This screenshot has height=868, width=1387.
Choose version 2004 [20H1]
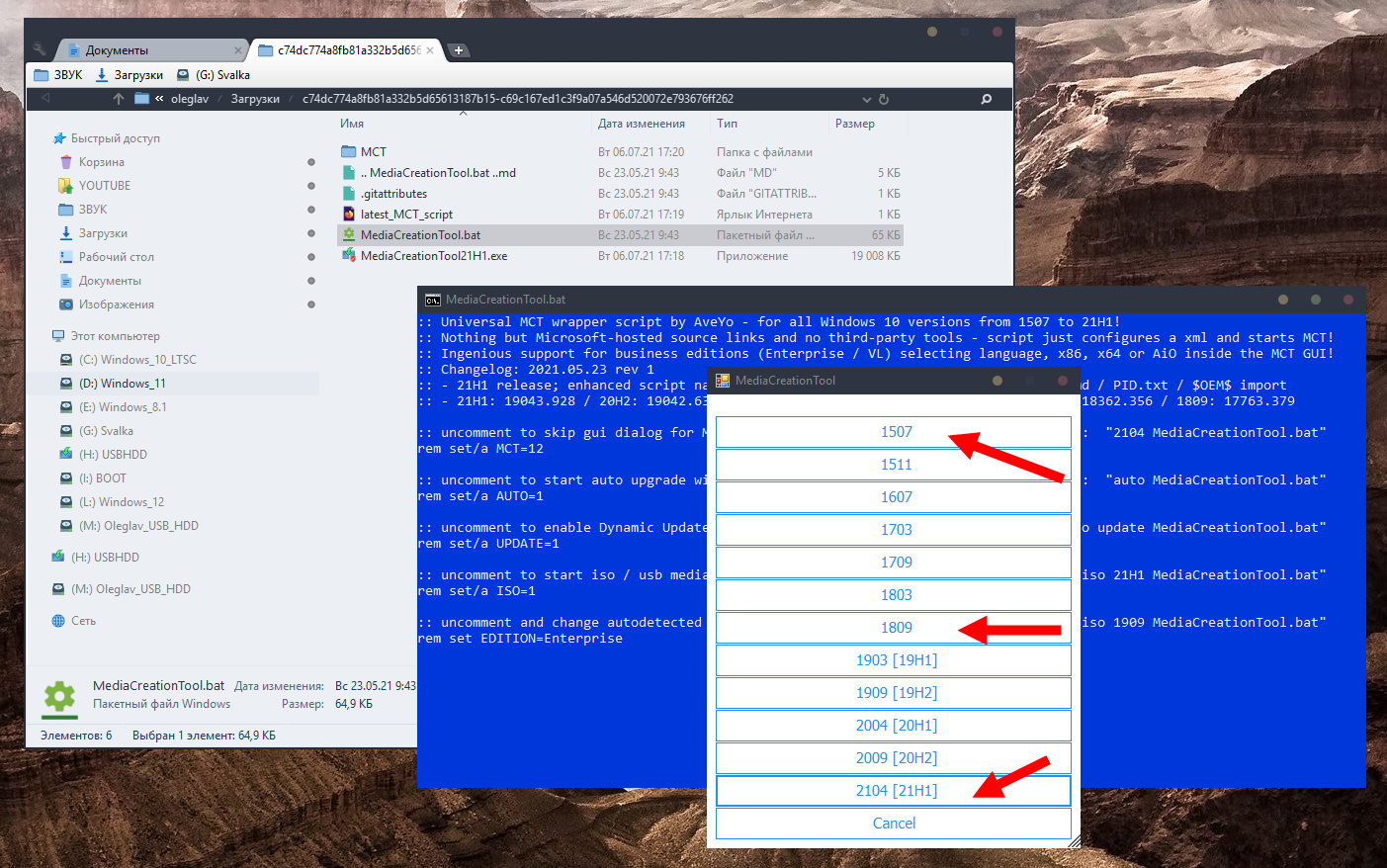894,726
